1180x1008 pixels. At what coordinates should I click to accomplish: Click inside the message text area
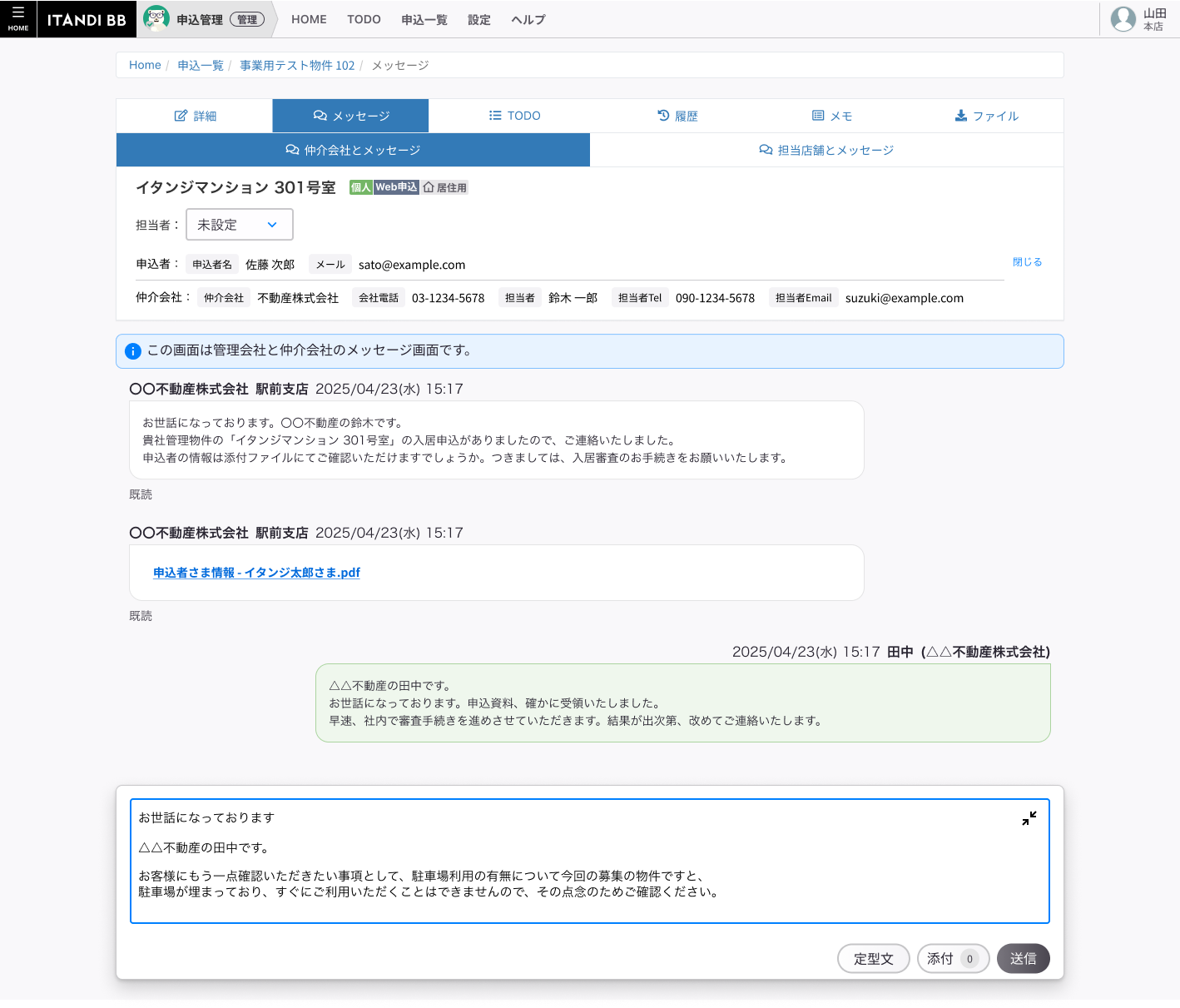[590, 862]
